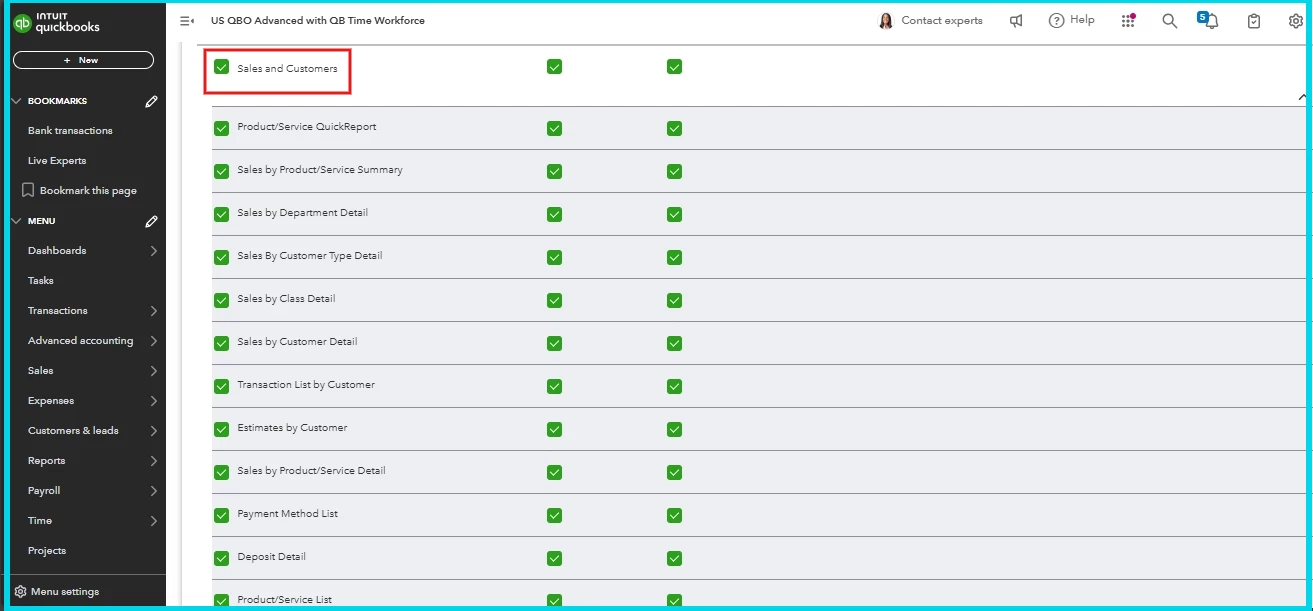Toggle middle-column checkbox for Sales and Customers
This screenshot has width=1313, height=611.
[x=555, y=67]
